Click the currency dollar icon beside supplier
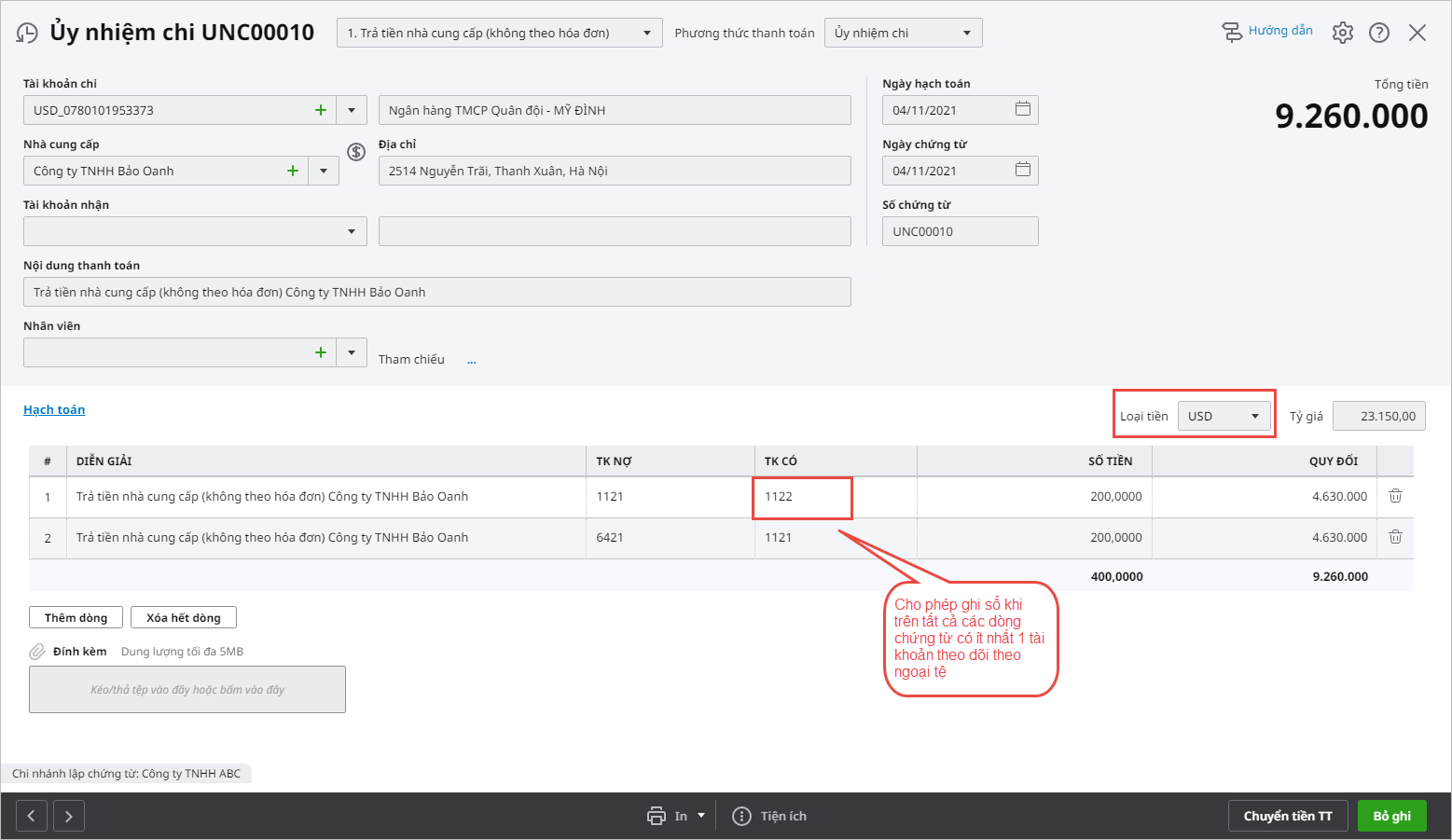The image size is (1452, 840). [x=356, y=152]
